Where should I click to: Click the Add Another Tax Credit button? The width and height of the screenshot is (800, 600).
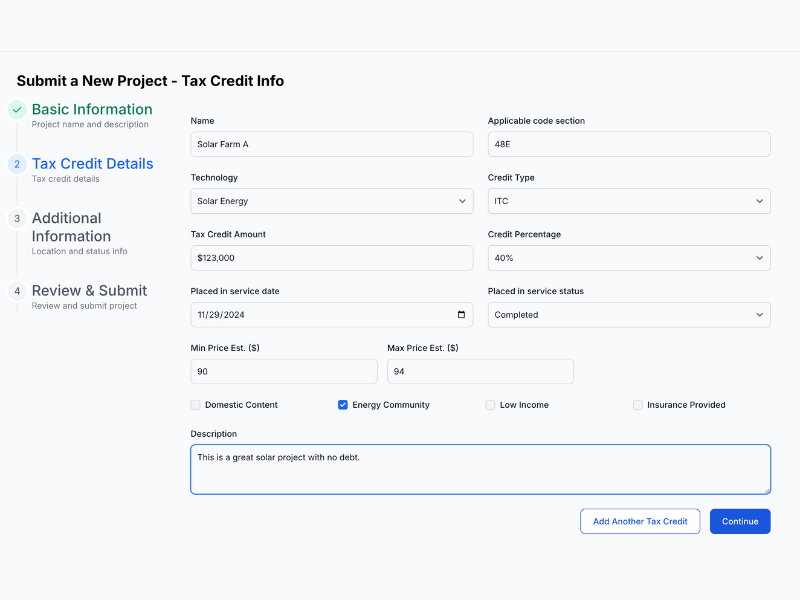tap(640, 521)
